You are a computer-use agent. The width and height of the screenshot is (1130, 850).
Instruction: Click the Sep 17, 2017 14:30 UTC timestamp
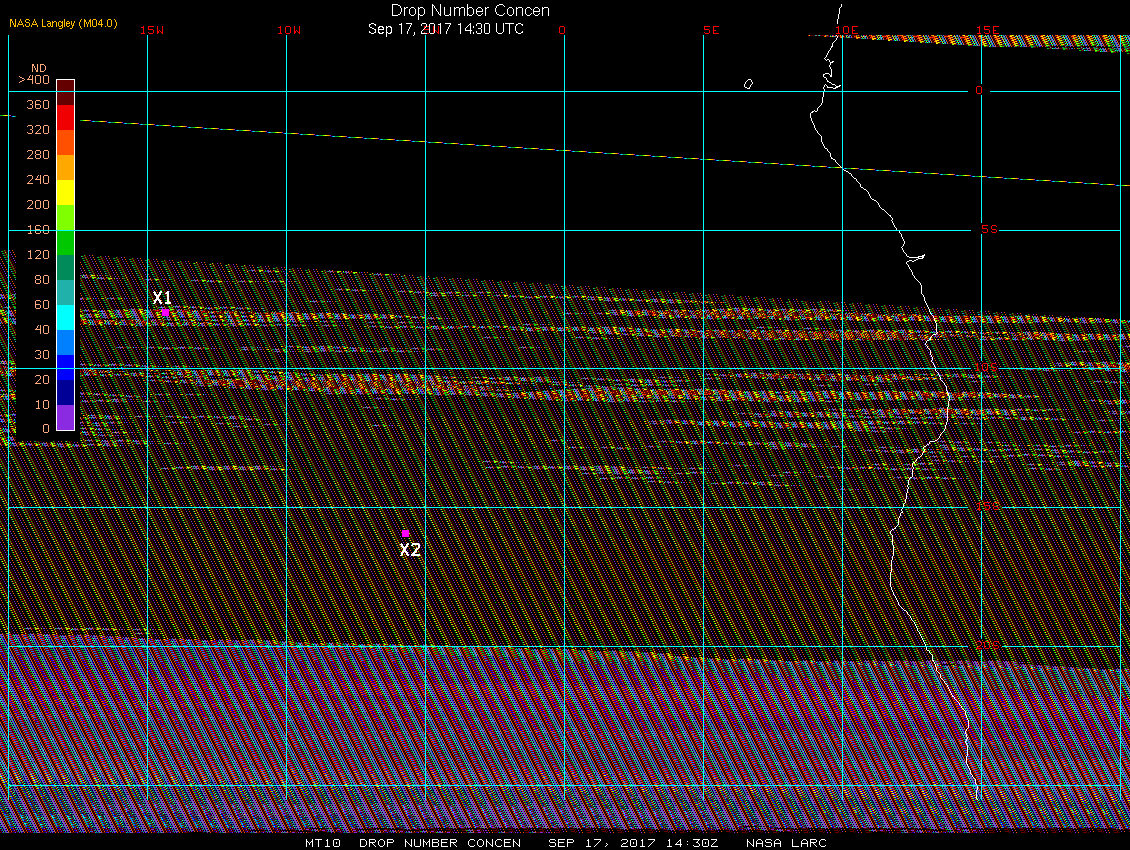[x=446, y=29]
